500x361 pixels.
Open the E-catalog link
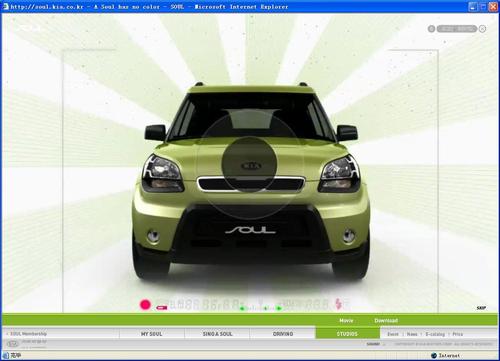[435, 334]
